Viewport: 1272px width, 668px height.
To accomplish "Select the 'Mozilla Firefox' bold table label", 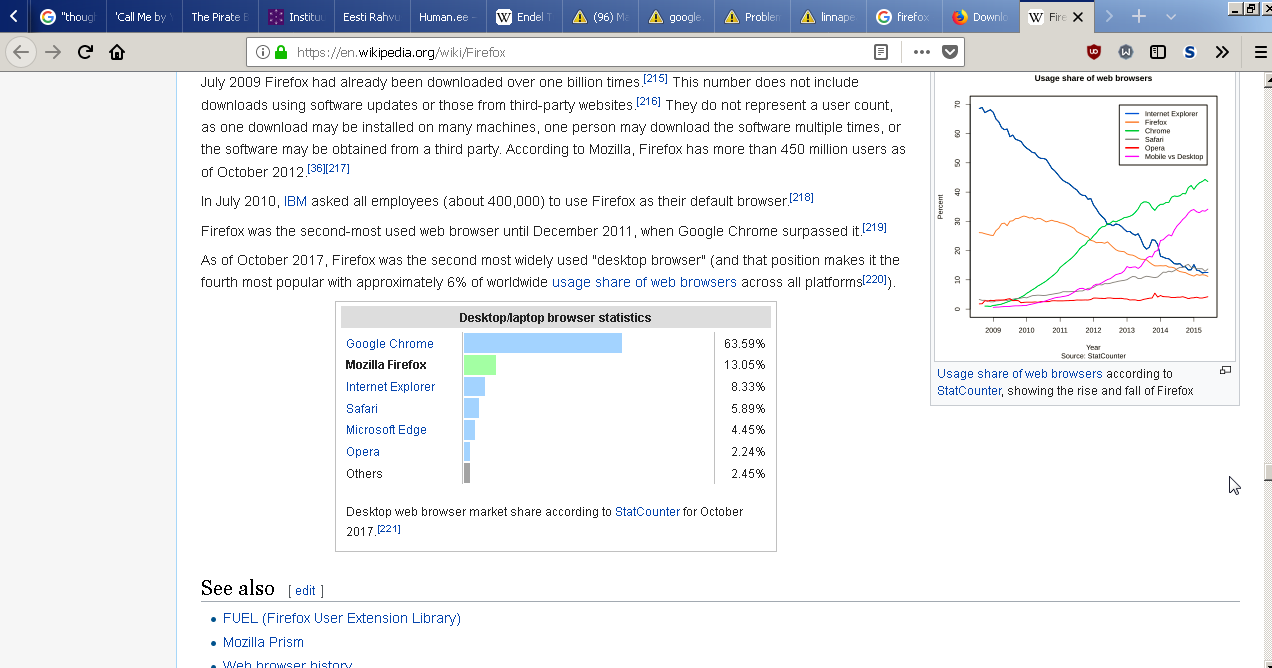I will 386,365.
